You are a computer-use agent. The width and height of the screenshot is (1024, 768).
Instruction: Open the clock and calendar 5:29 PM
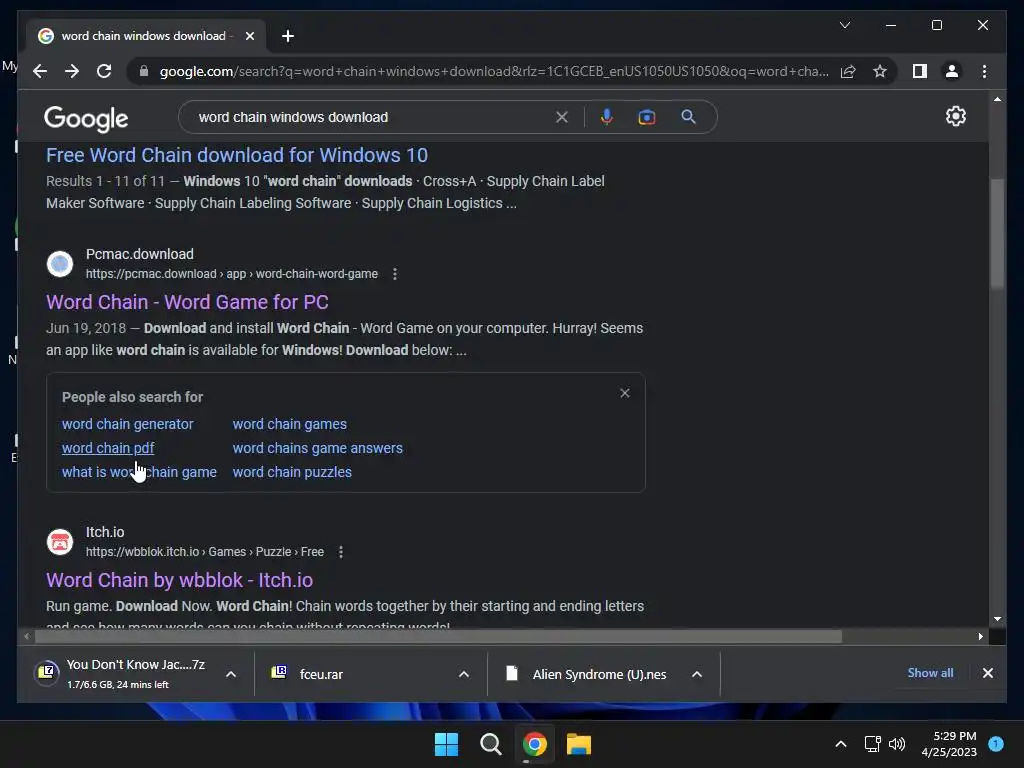949,744
